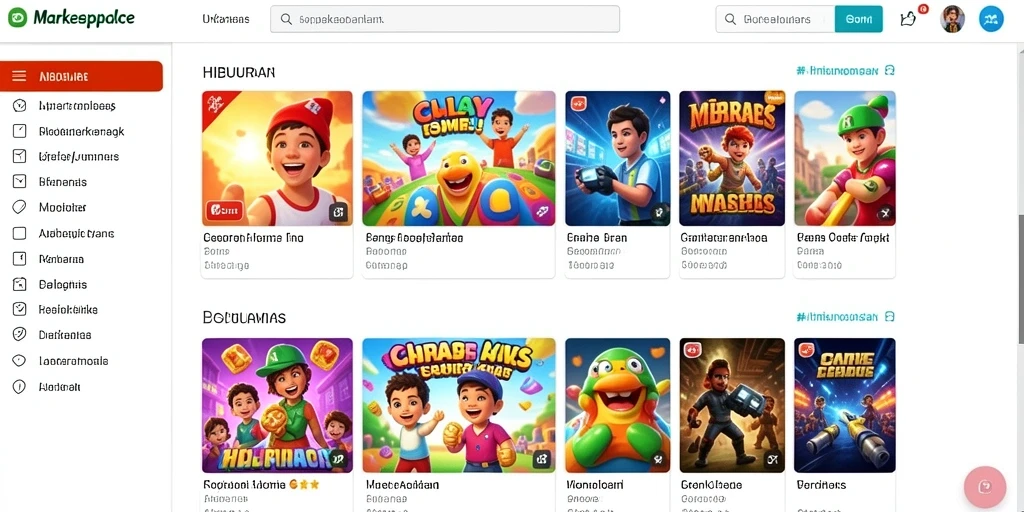Click the icon beside Reolokeiike
The height and width of the screenshot is (512, 1024).
coord(20,309)
